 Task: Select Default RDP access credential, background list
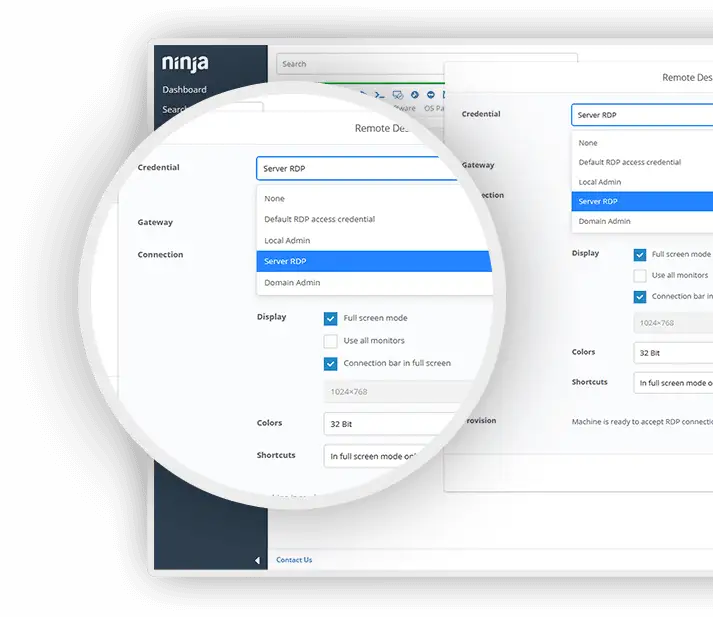click(x=642, y=162)
